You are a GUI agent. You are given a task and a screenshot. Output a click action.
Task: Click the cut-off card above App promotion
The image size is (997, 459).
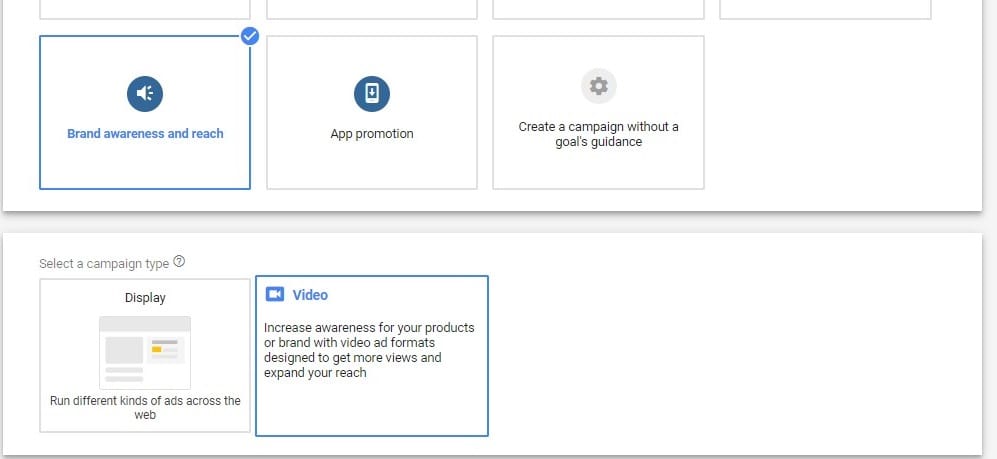coord(372,9)
